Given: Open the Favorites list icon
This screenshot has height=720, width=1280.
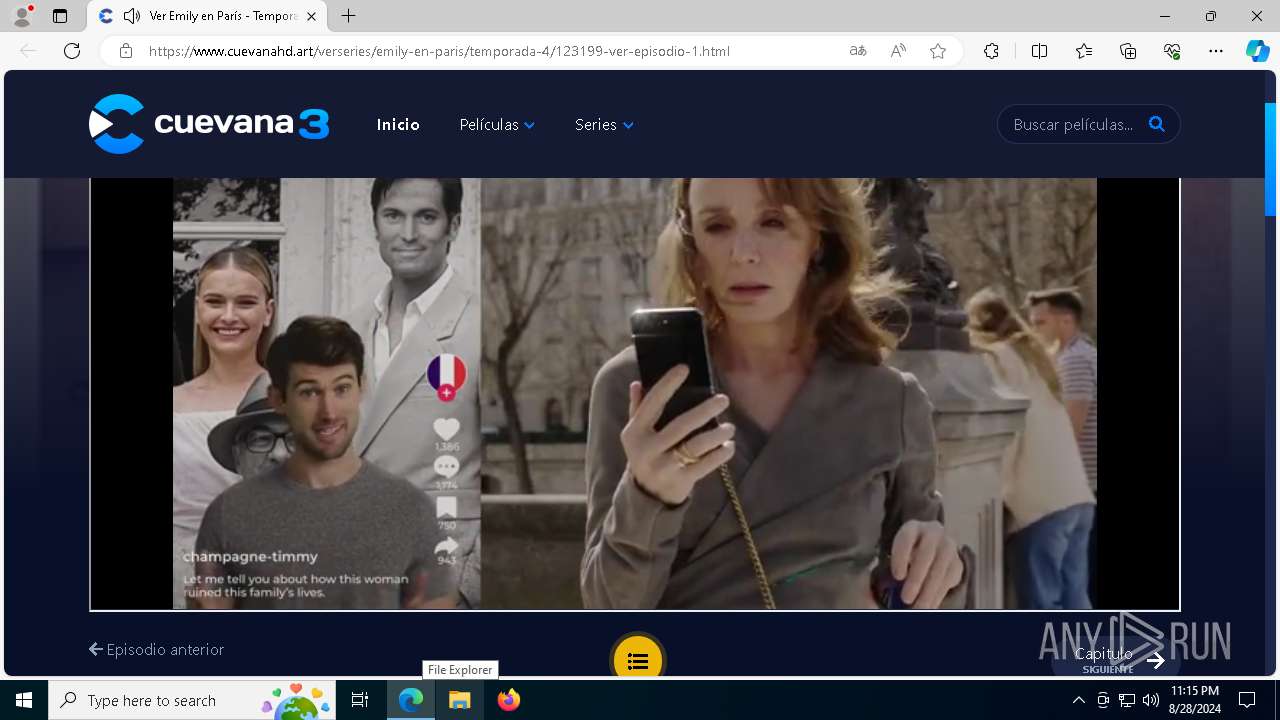Looking at the screenshot, I should pyautogui.click(x=1084, y=51).
